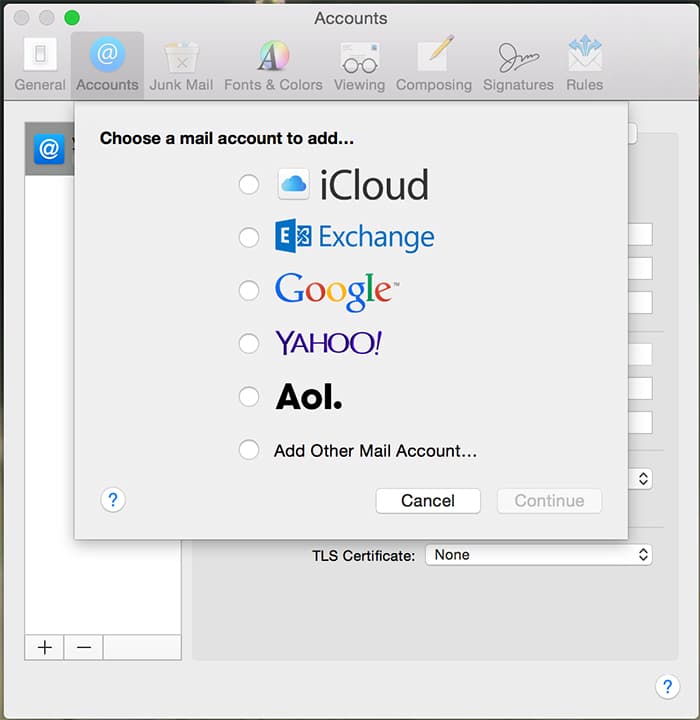Viewport: 700px width, 720px height.
Task: Open Signatures preferences
Action: pos(517,65)
